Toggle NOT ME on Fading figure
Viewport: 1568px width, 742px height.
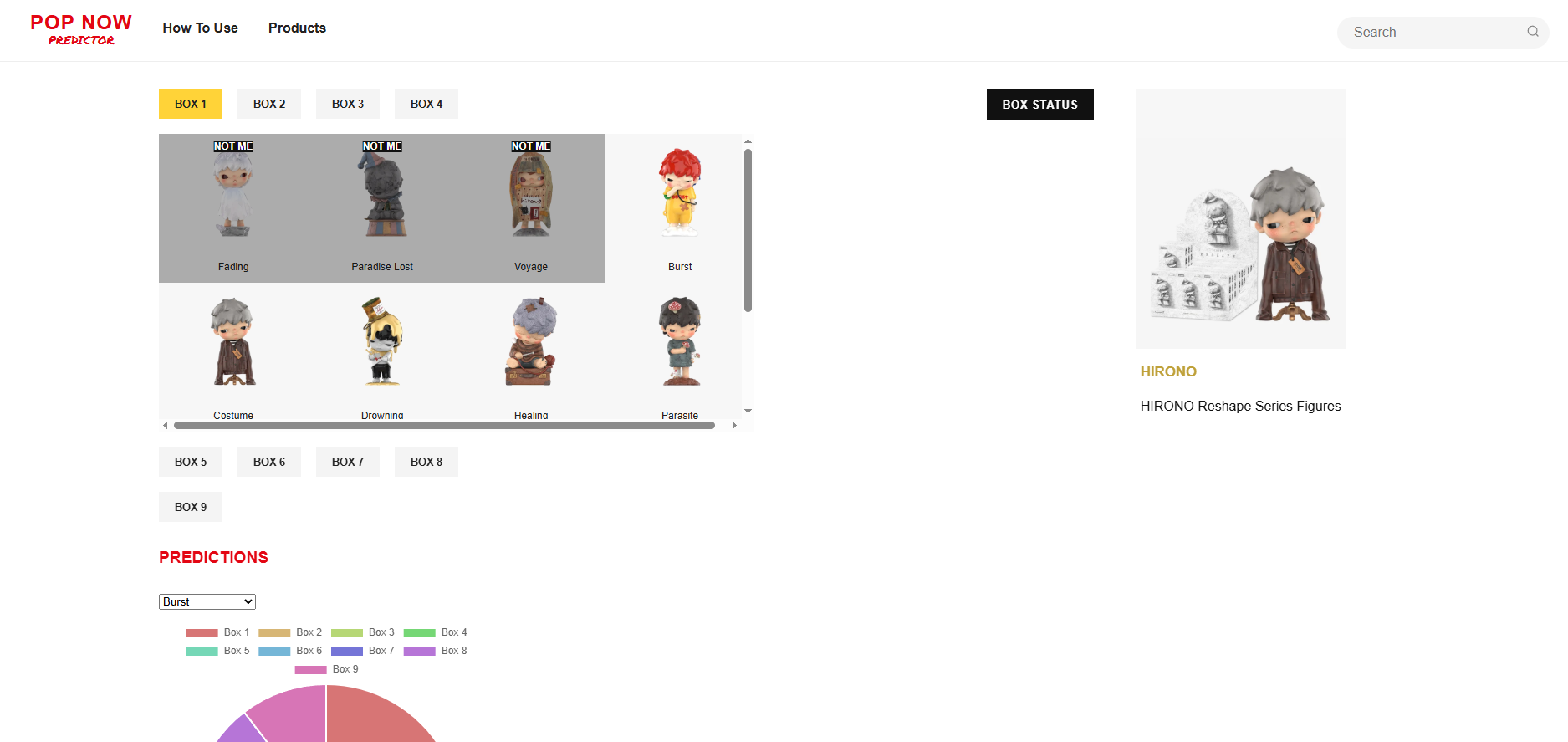coord(233,146)
